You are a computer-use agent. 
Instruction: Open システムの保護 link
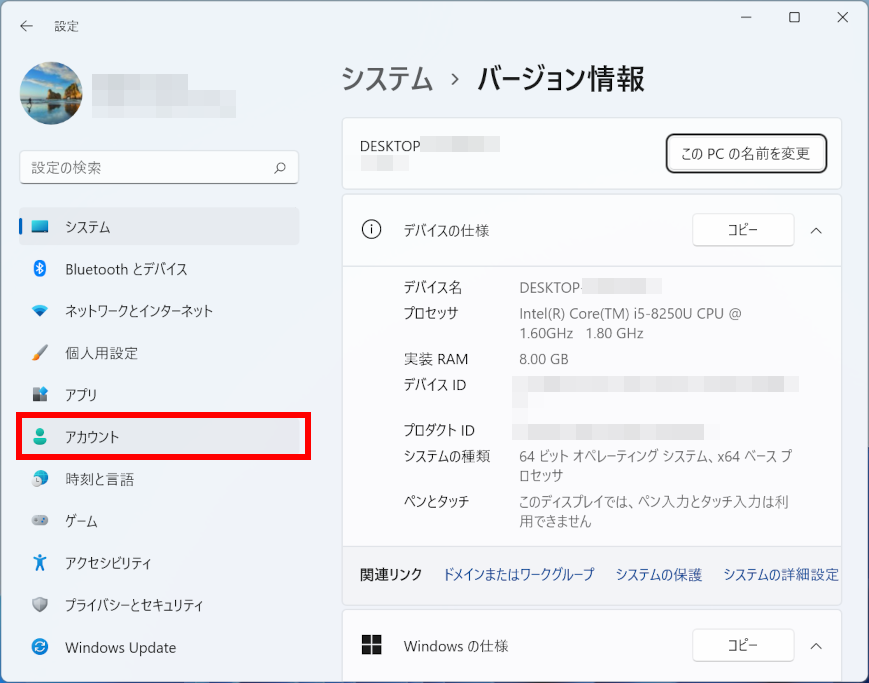click(x=659, y=574)
